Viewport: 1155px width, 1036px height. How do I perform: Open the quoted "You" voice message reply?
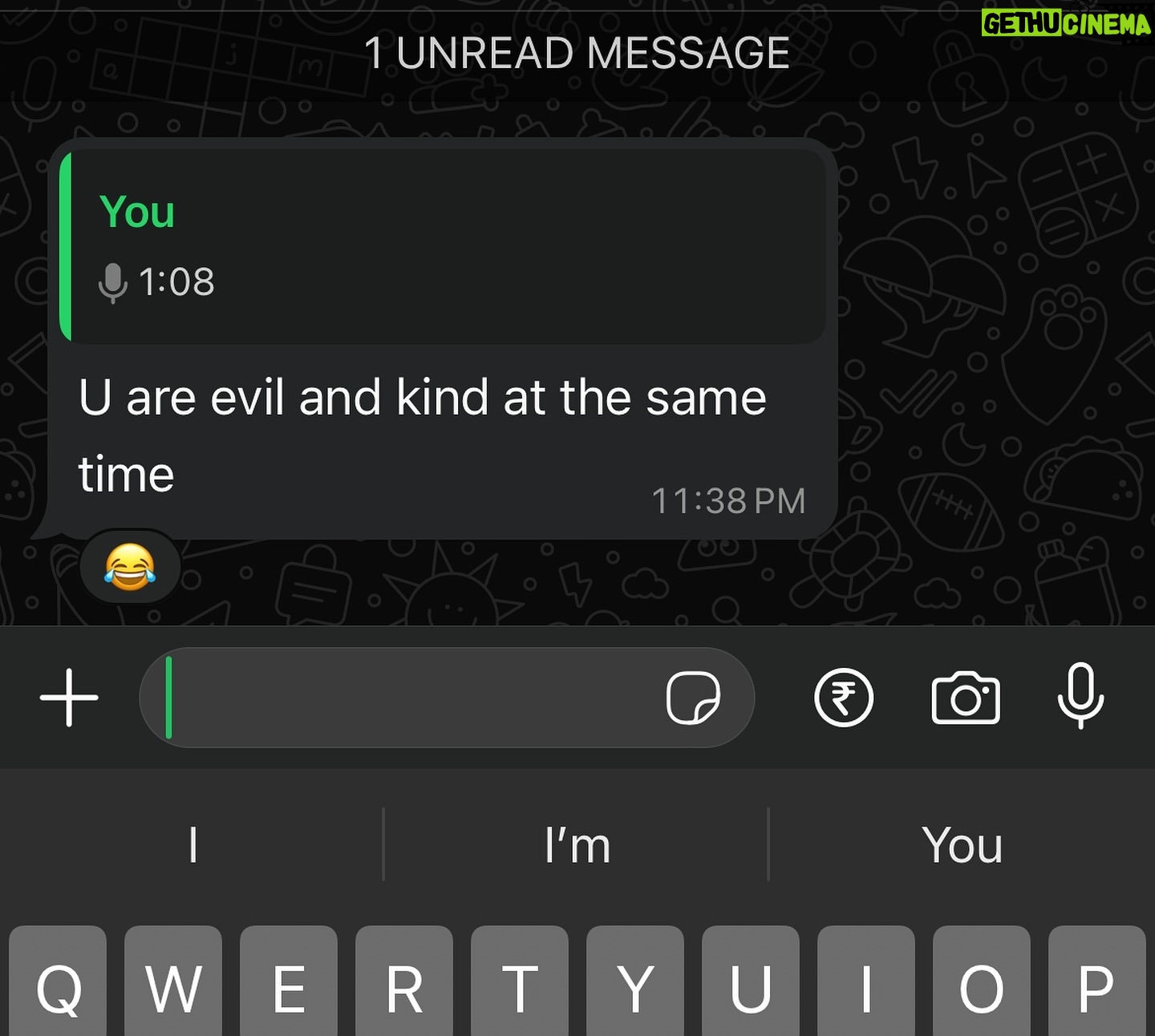coord(443,247)
